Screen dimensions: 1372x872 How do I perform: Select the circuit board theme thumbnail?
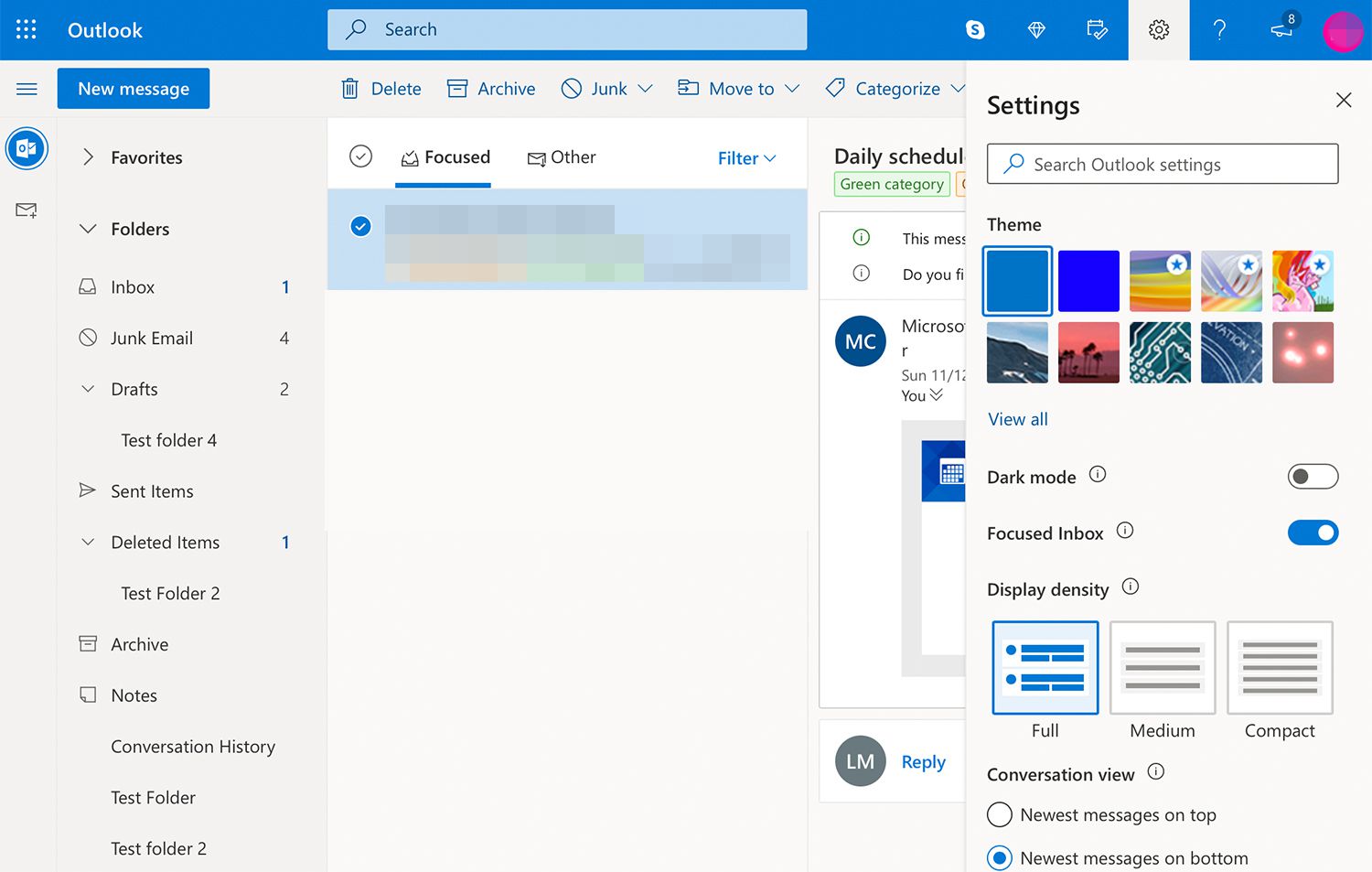click(1160, 352)
